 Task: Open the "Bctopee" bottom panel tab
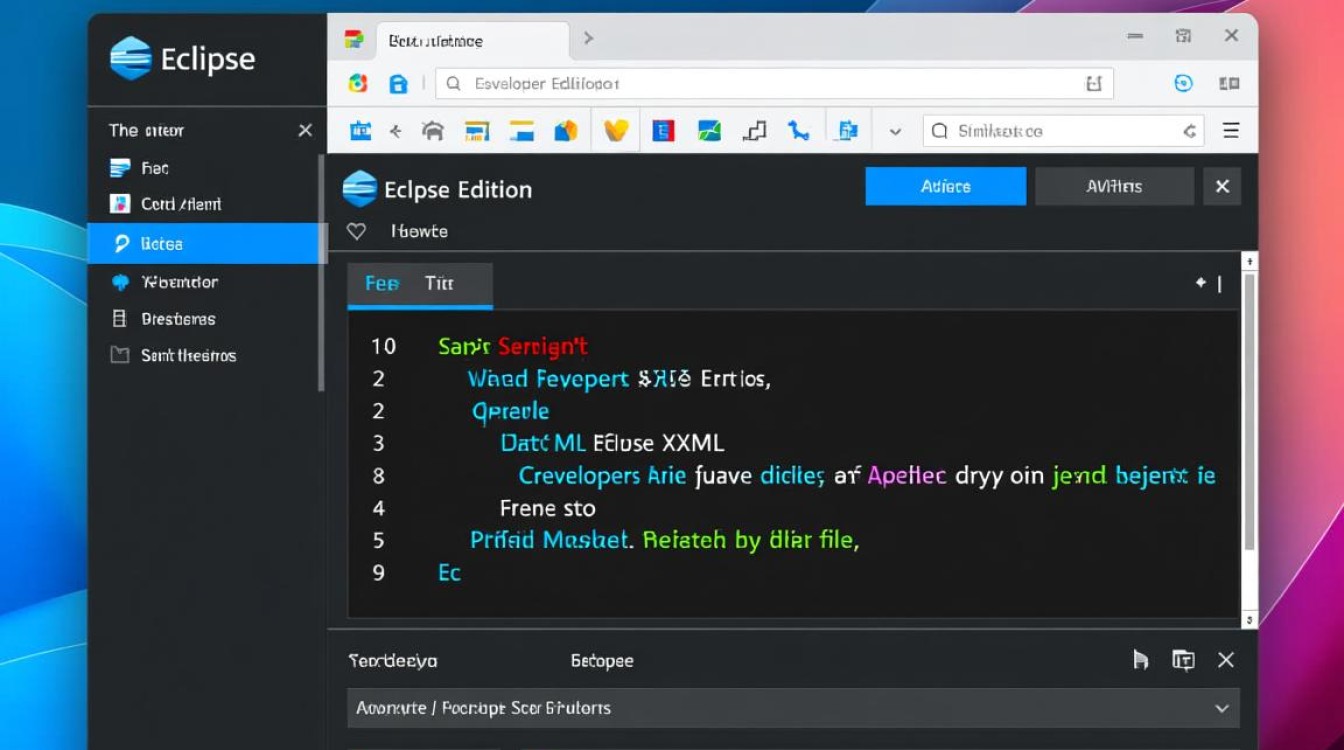pyautogui.click(x=602, y=661)
